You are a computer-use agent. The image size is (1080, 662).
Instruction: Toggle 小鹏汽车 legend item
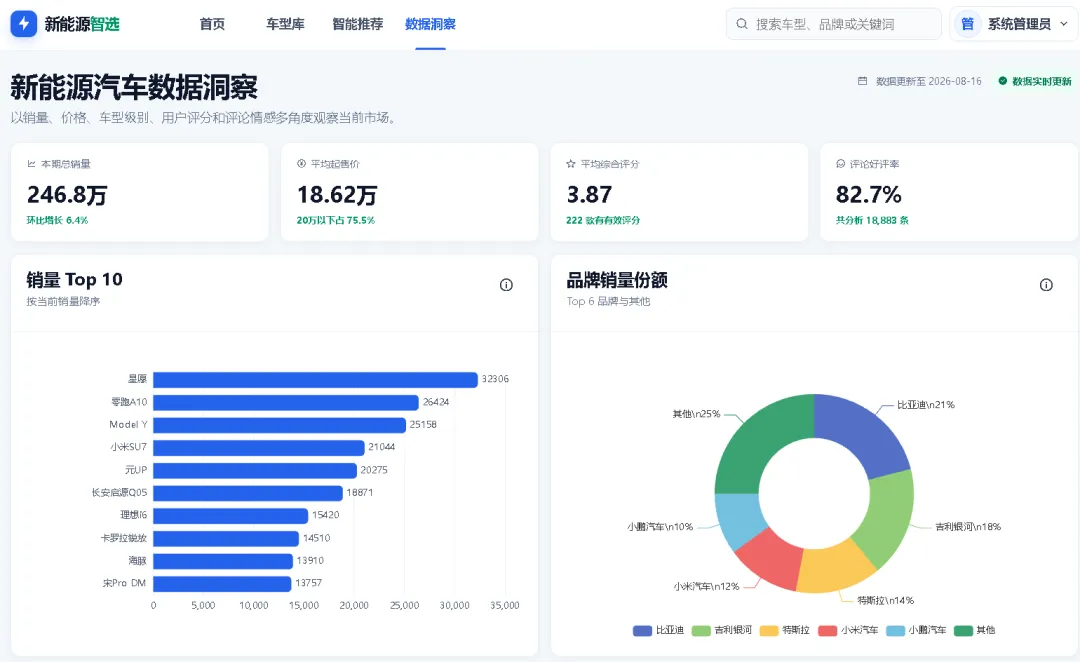[x=916, y=630]
